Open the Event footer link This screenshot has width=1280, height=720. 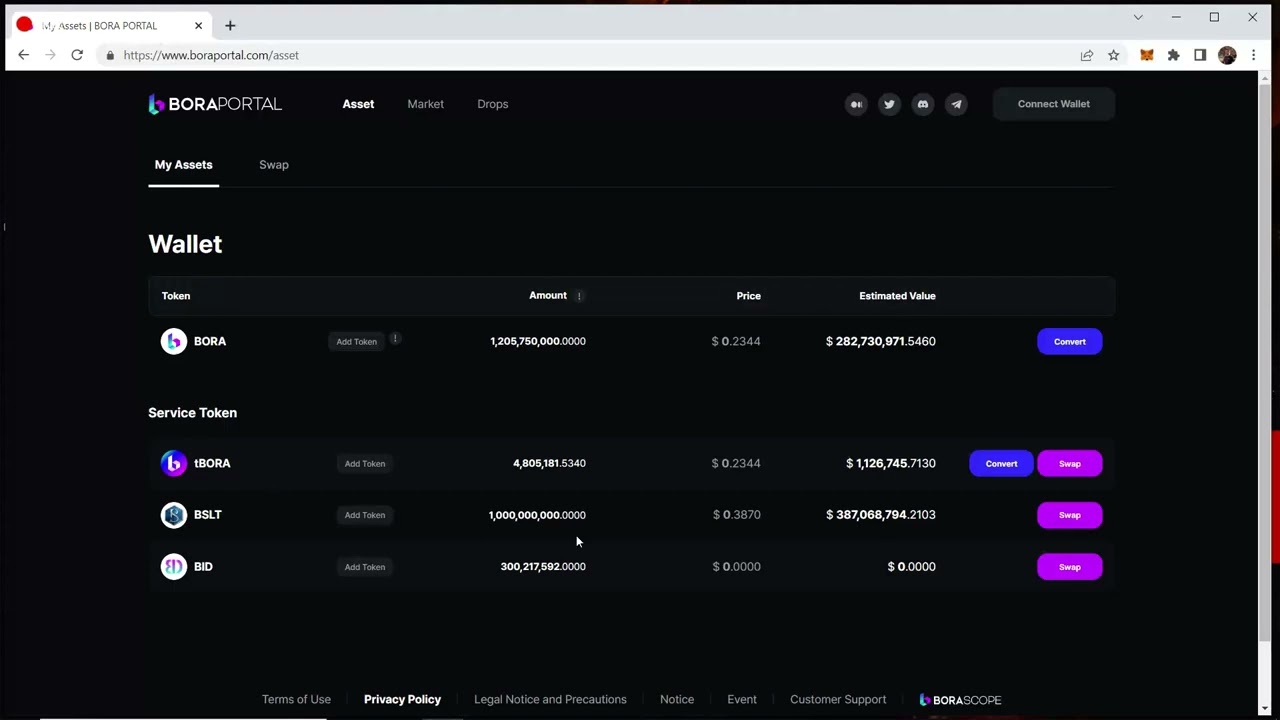click(x=742, y=700)
